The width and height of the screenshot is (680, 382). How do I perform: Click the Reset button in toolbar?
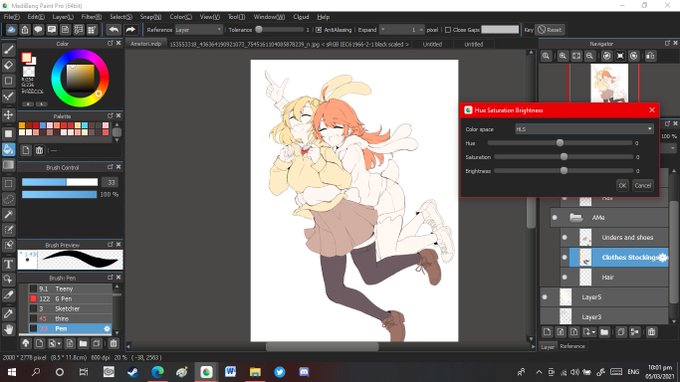(x=549, y=30)
